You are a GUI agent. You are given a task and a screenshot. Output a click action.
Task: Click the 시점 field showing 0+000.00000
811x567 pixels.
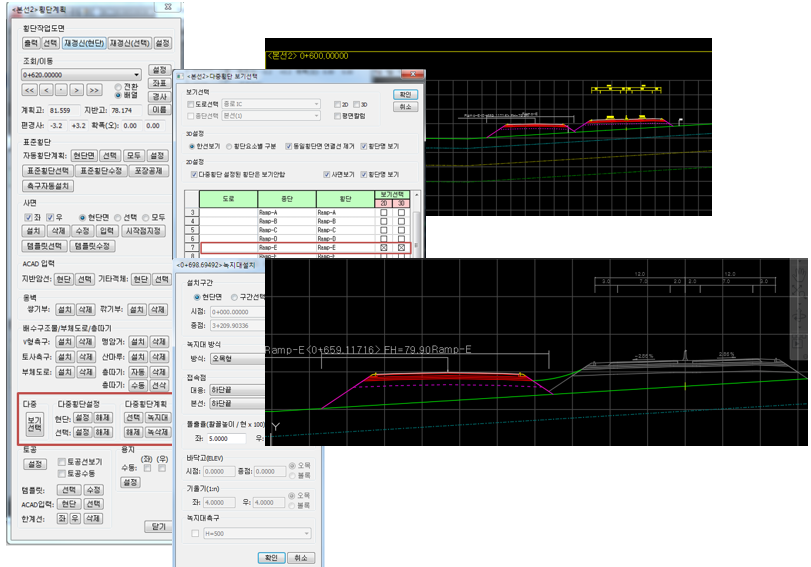[x=237, y=312]
